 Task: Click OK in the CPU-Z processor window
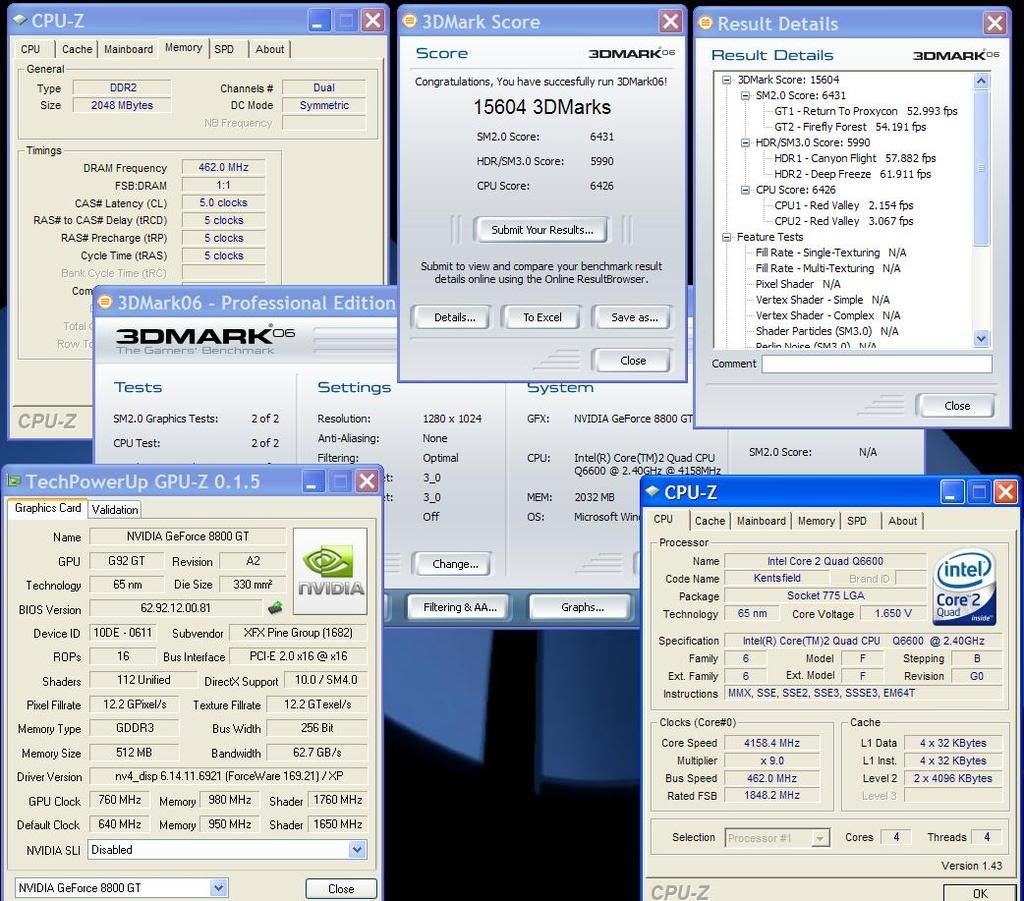tap(980, 893)
